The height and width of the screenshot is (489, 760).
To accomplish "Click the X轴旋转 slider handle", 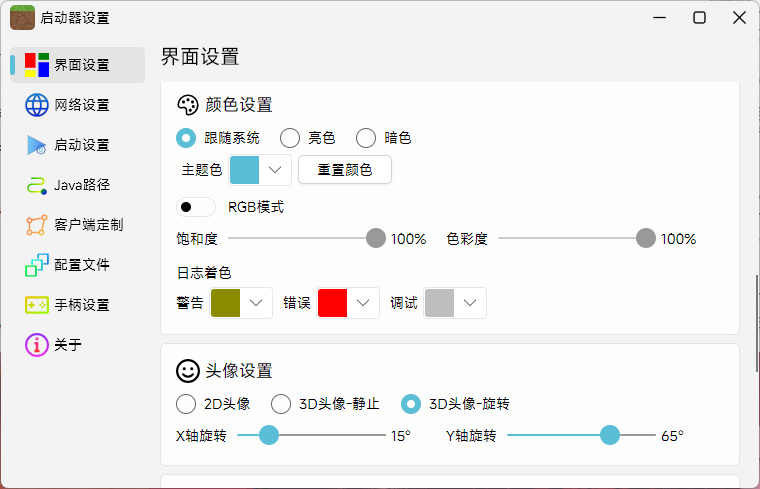I will coord(268,435).
